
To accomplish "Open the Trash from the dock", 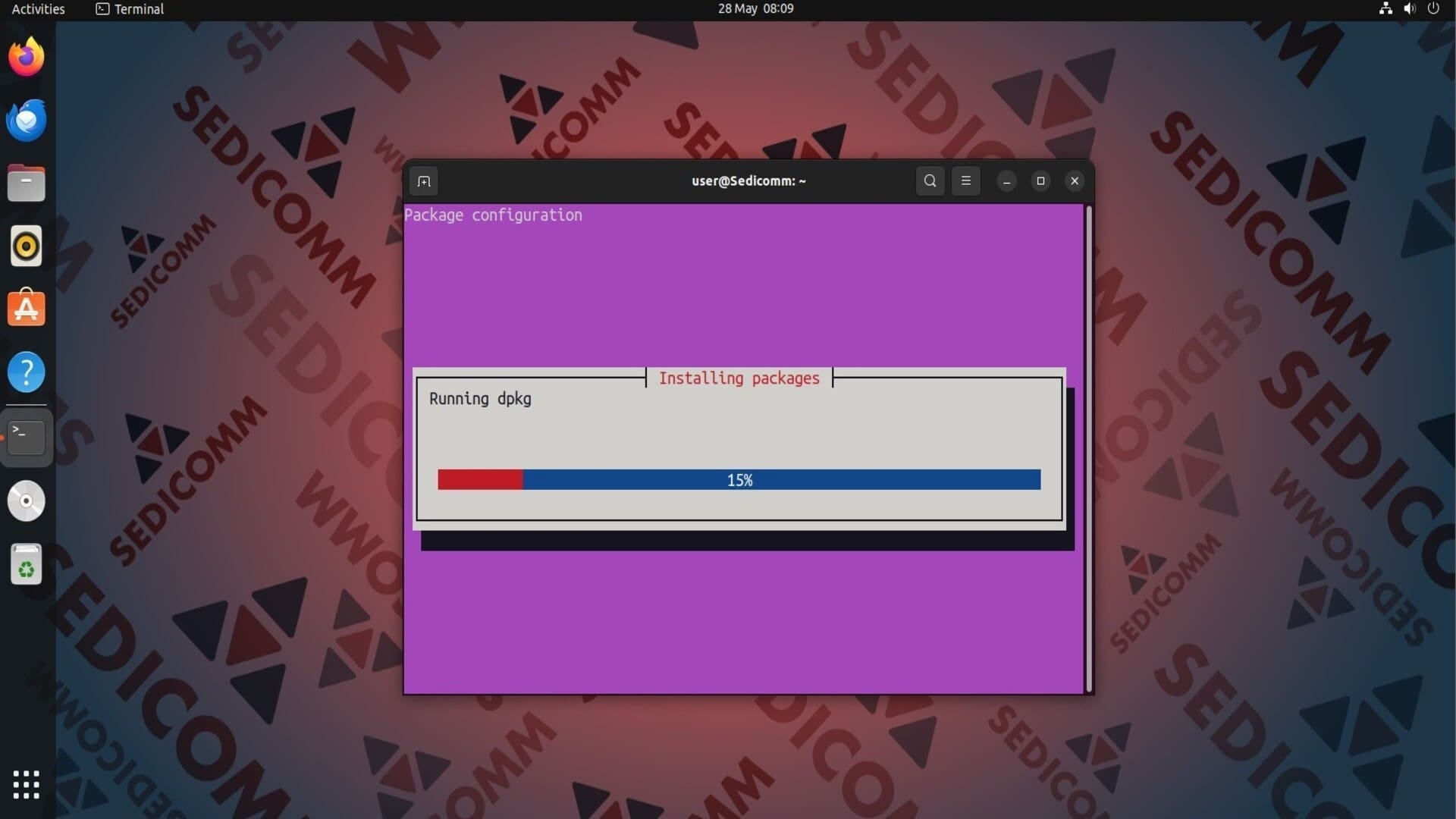I will tap(27, 565).
